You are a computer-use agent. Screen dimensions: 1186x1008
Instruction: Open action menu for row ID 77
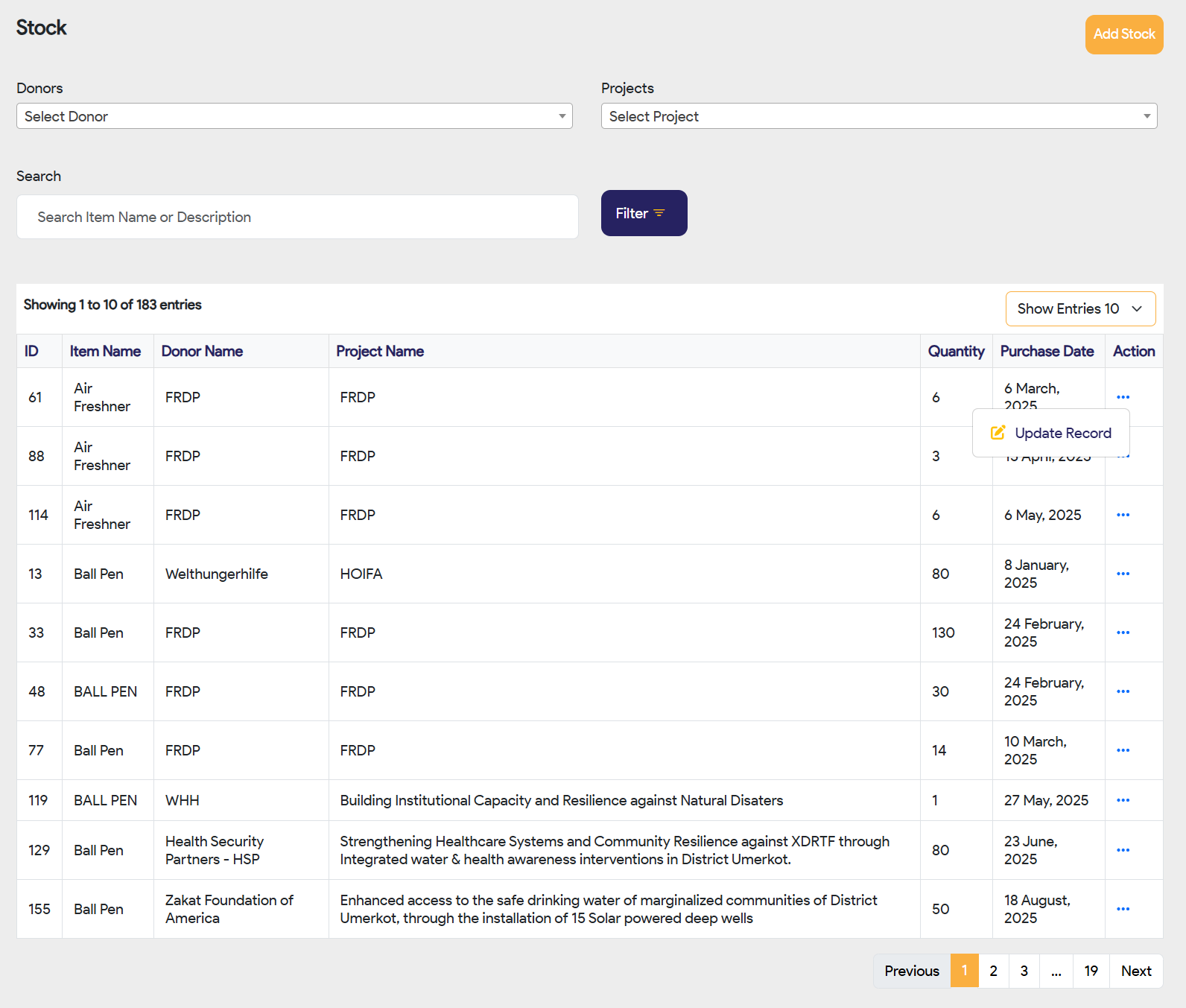pos(1123,750)
